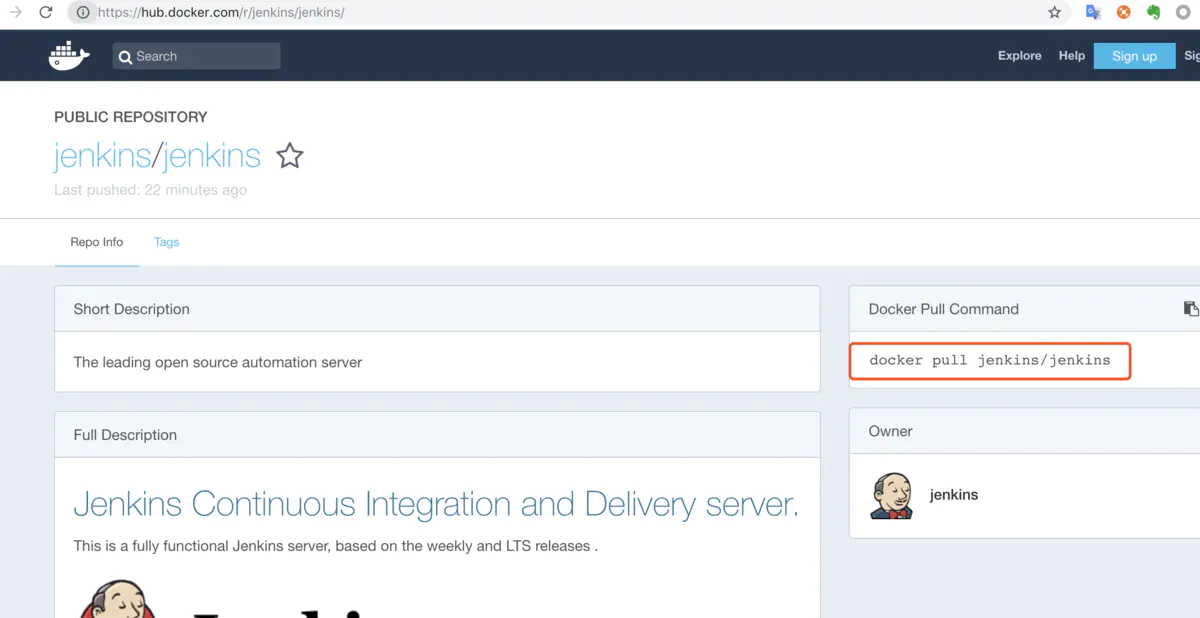Select the Repo Info tab
Screen dimensions: 1200x618
[x=97, y=242]
